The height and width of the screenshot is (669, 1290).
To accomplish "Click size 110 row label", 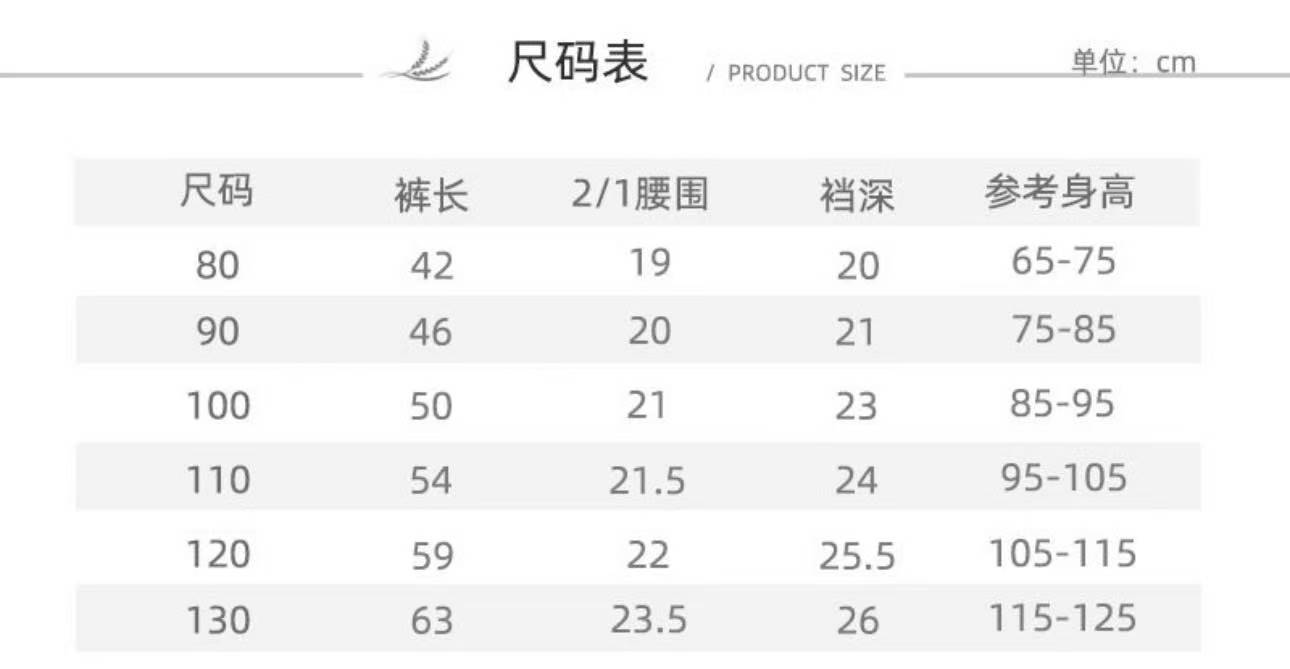I will [x=218, y=481].
